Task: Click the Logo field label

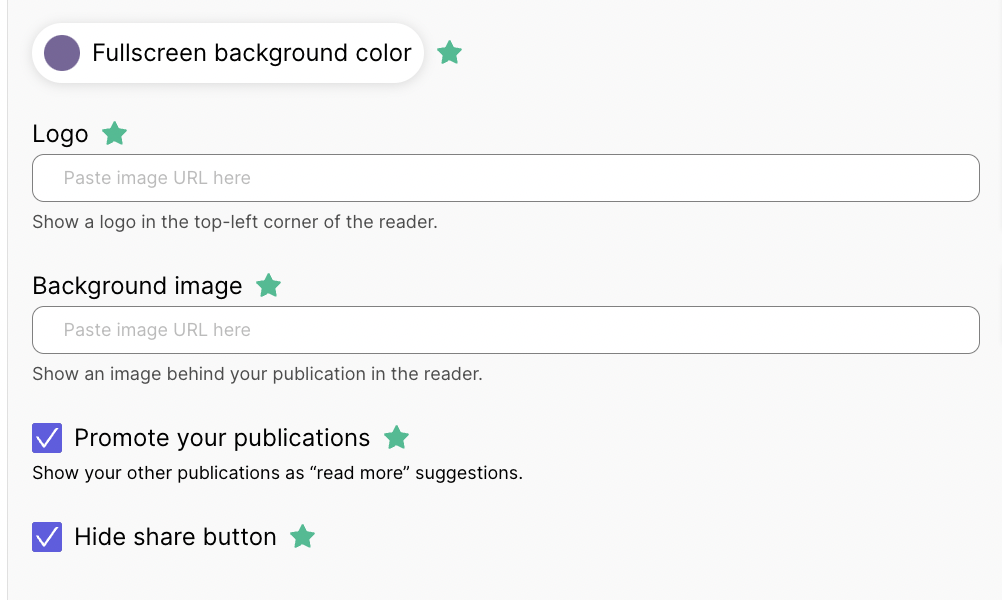Action: [60, 134]
